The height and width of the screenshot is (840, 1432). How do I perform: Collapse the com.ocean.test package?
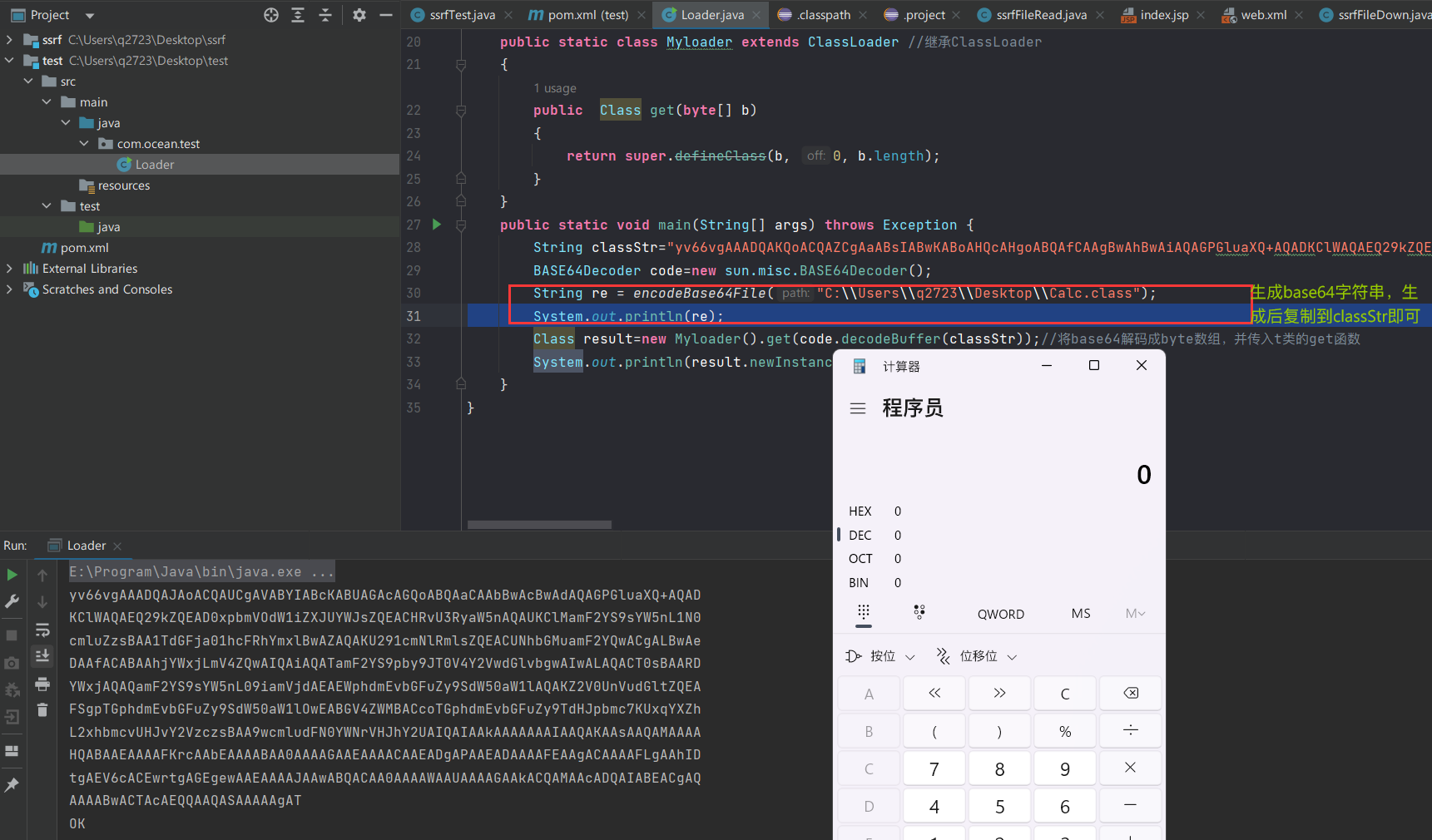pyautogui.click(x=84, y=144)
